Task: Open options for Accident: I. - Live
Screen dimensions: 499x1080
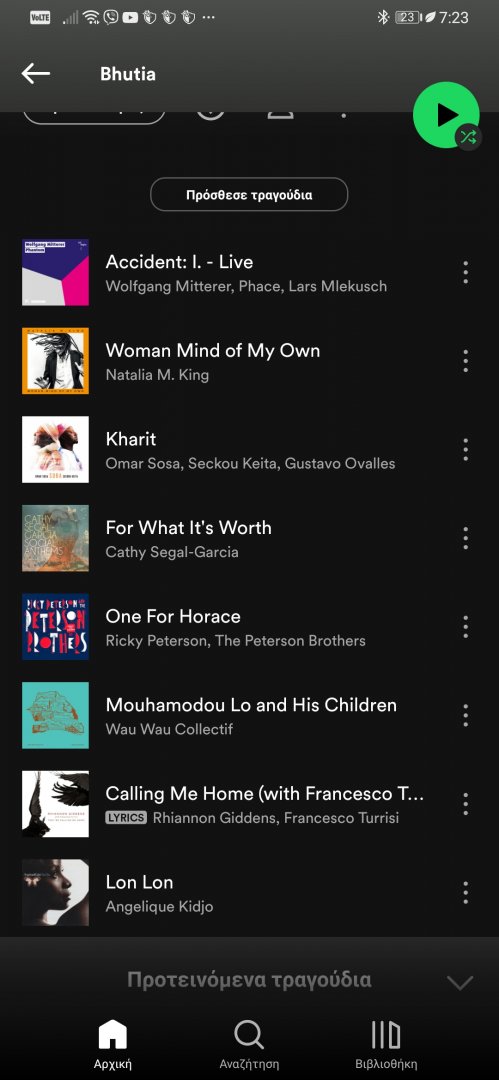Action: (466, 272)
